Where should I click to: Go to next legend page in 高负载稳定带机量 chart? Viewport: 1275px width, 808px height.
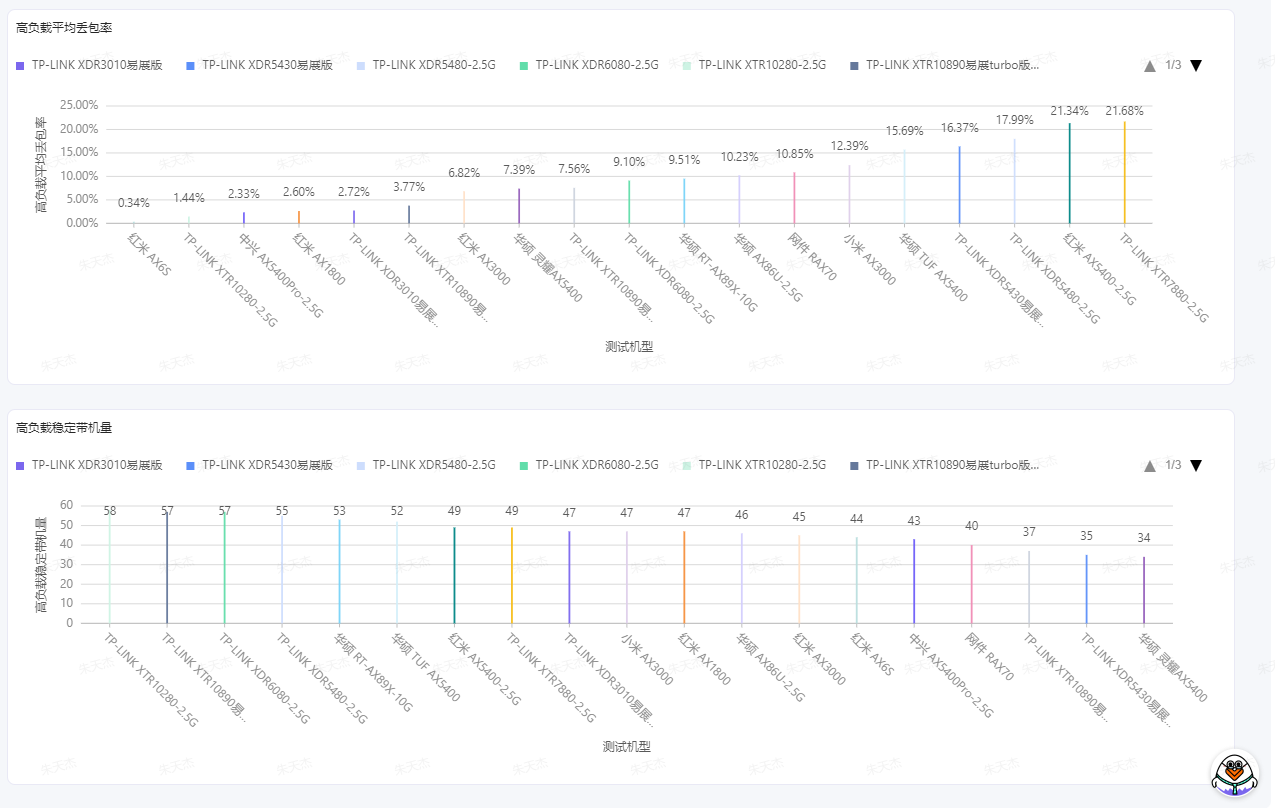pyautogui.click(x=1196, y=465)
